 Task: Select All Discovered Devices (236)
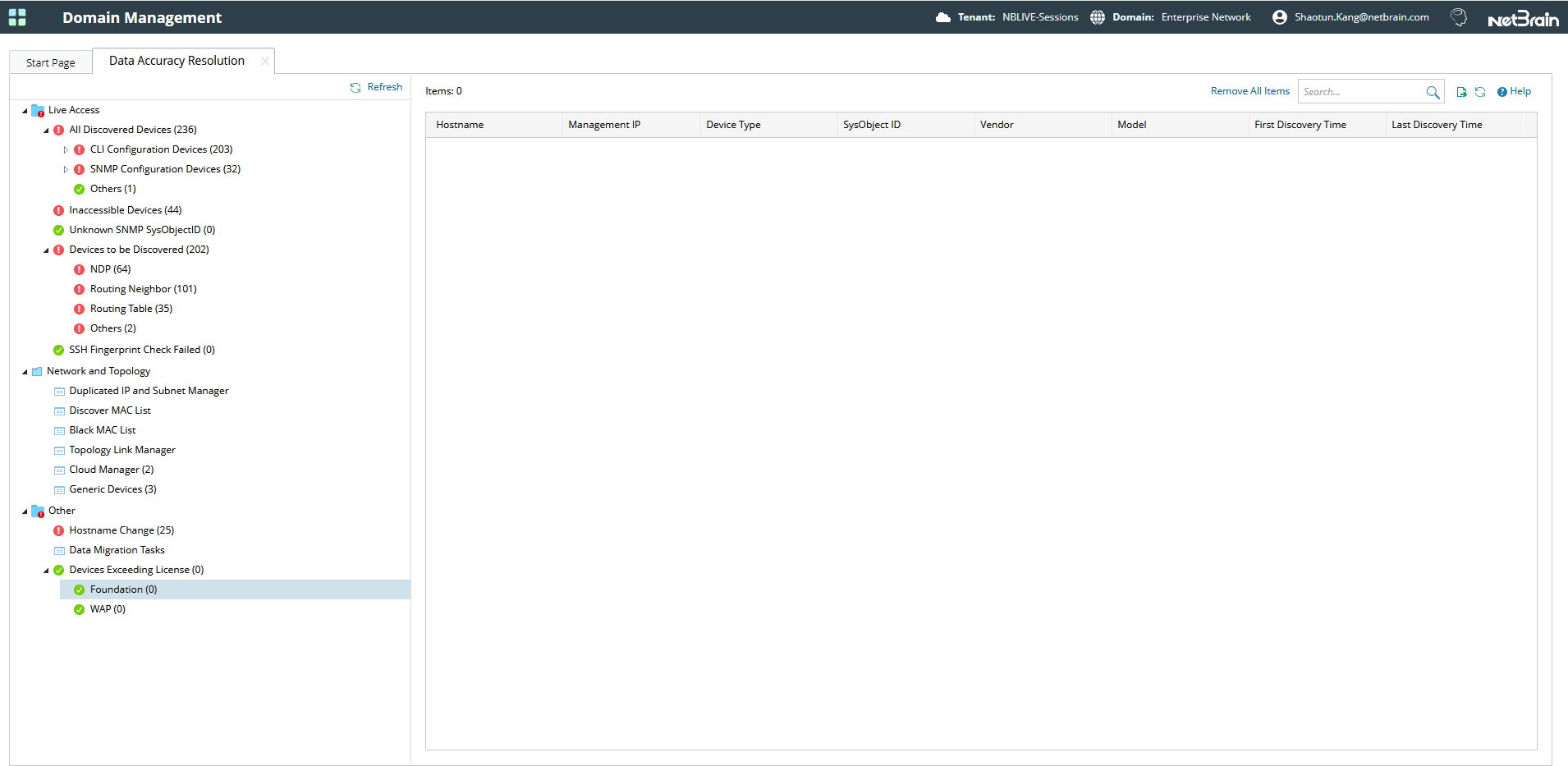[133, 130]
